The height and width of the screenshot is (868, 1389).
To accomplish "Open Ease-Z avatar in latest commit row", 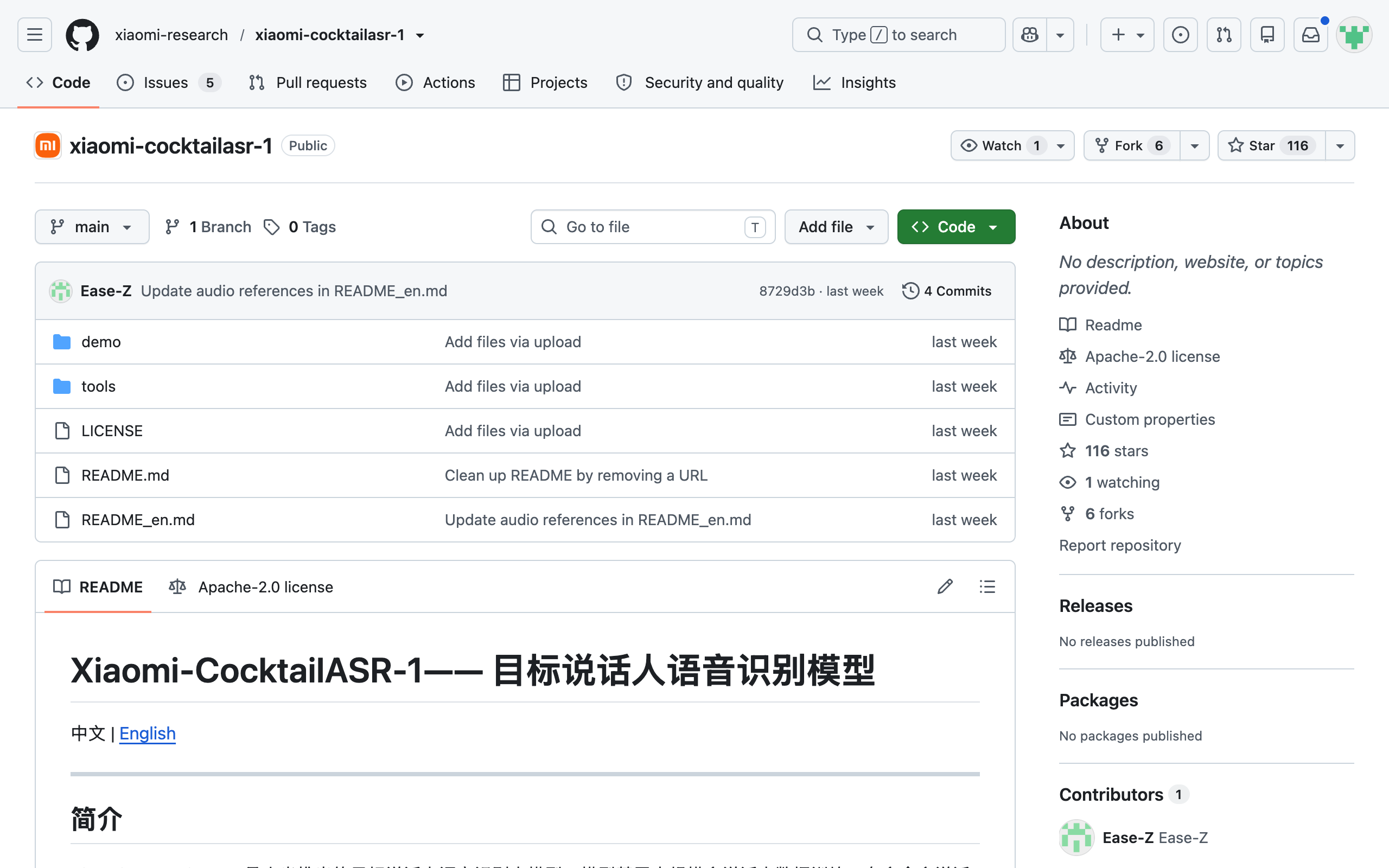I will pos(60,291).
